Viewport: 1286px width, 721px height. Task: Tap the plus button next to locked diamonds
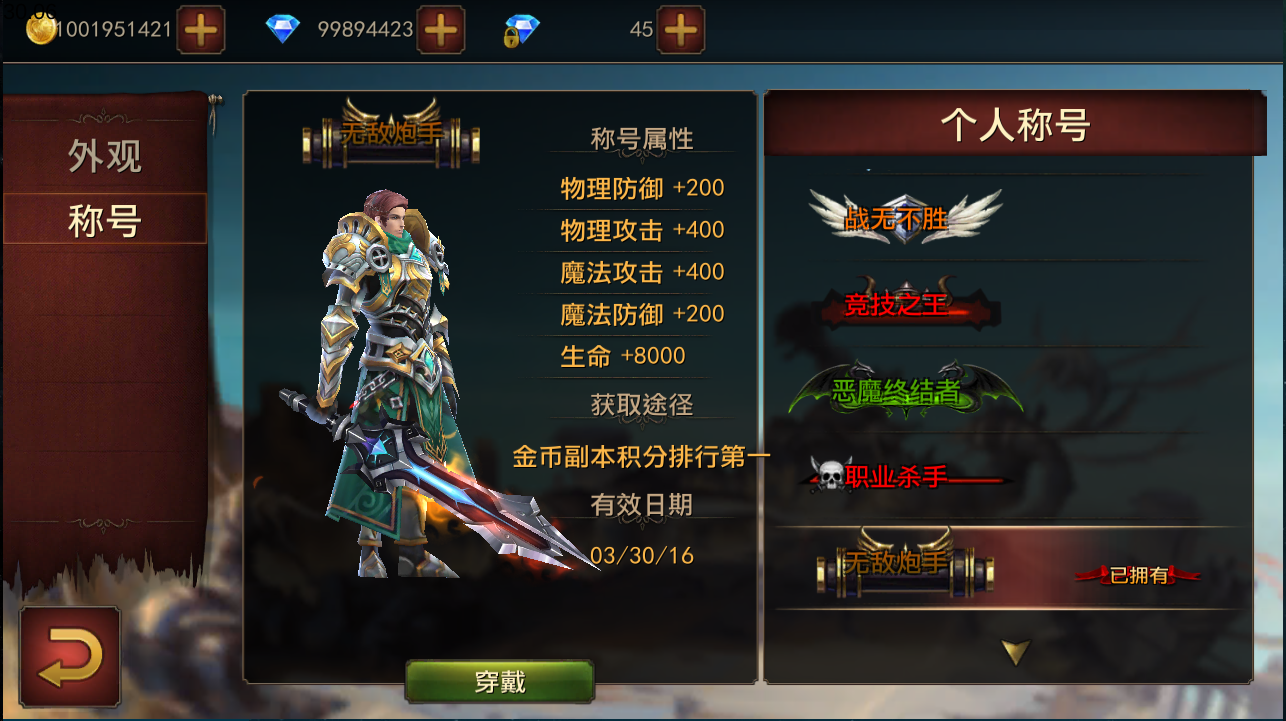(x=680, y=30)
